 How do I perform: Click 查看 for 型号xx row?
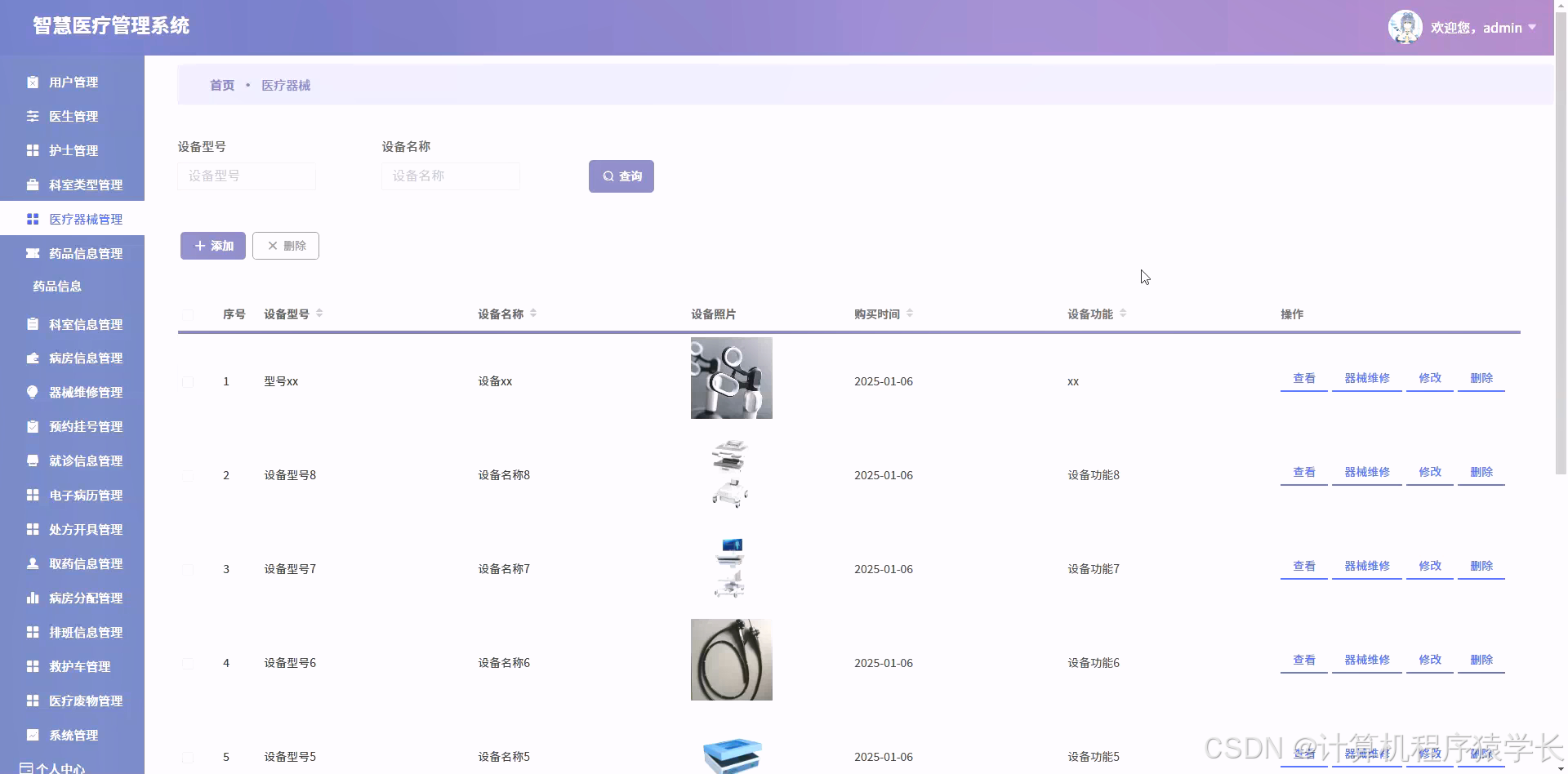(x=1304, y=379)
